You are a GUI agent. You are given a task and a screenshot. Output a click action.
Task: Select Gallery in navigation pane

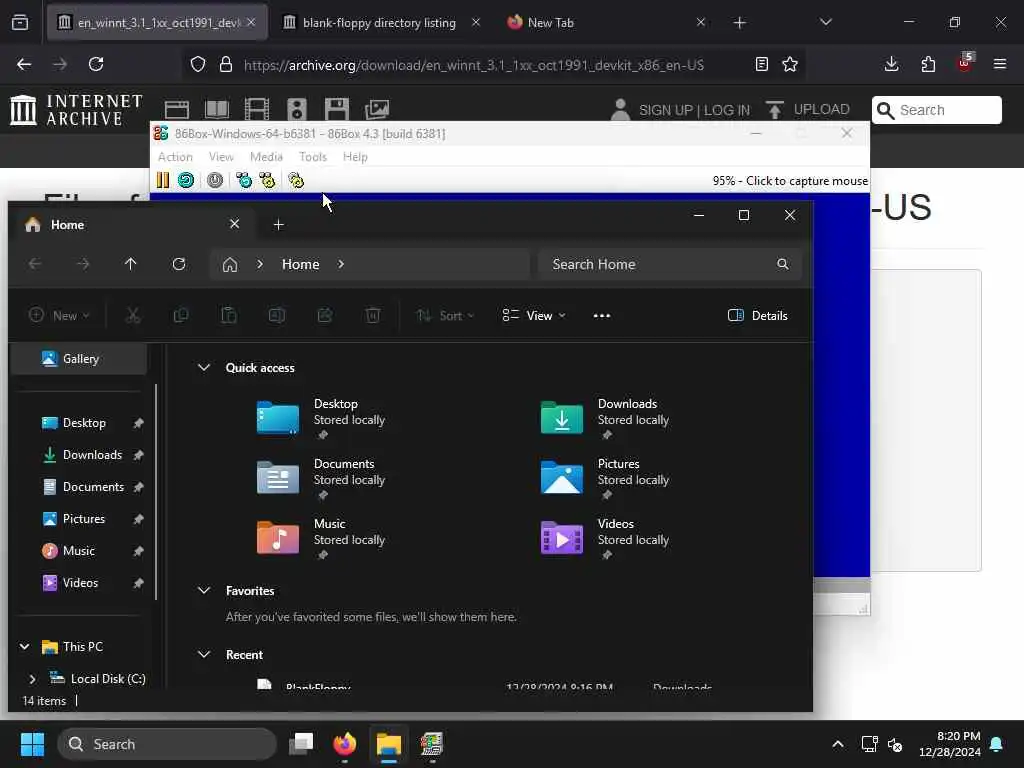pyautogui.click(x=79, y=359)
